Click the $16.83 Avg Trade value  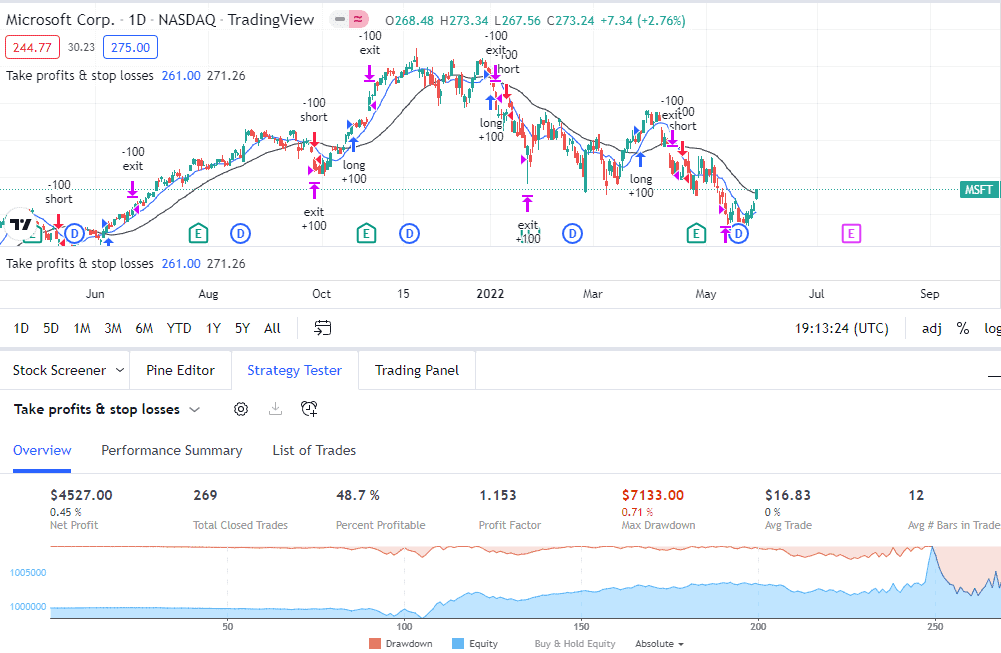pyautogui.click(x=788, y=495)
